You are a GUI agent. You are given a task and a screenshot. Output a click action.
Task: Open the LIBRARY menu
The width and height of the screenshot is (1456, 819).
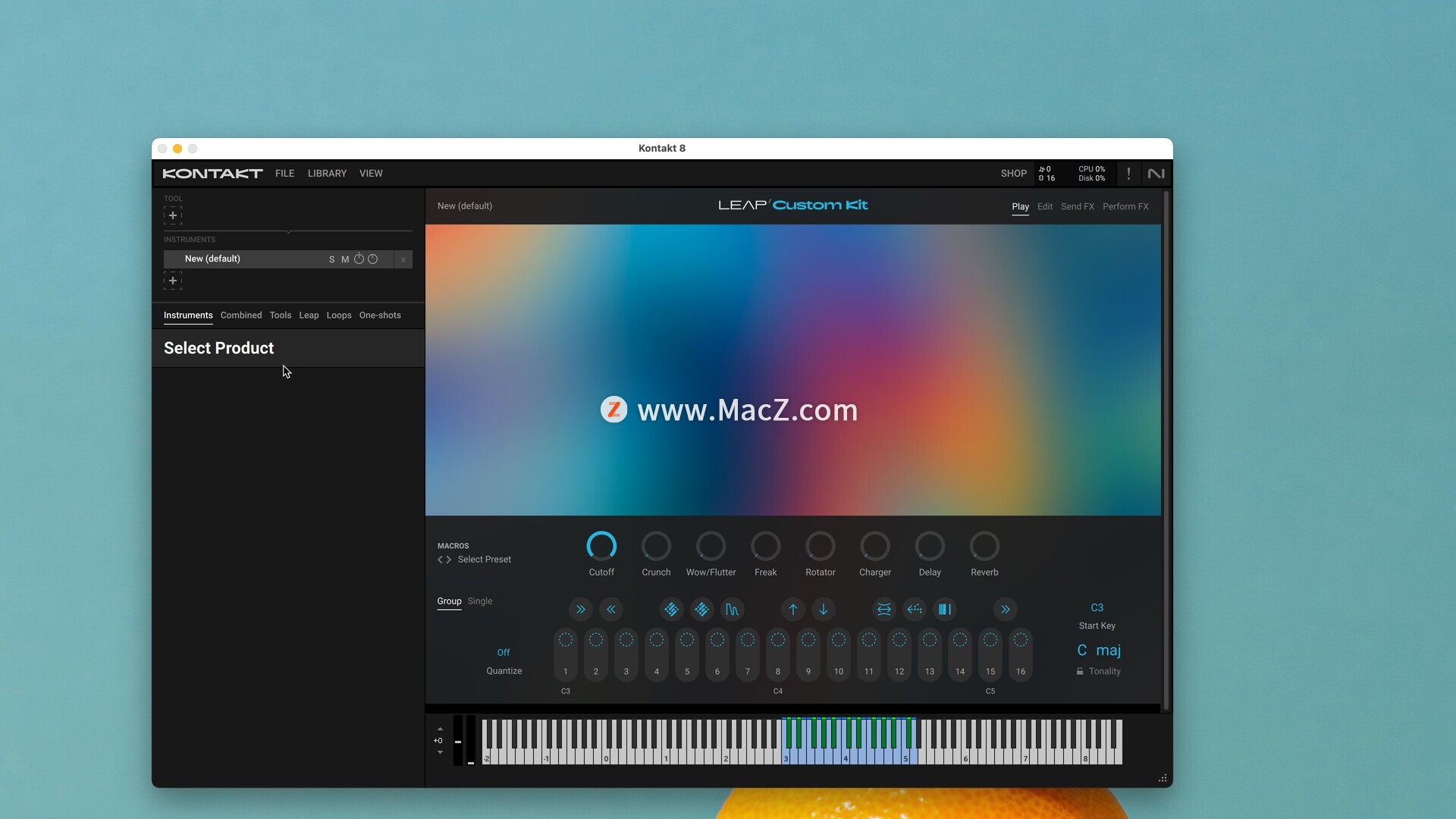(x=327, y=174)
